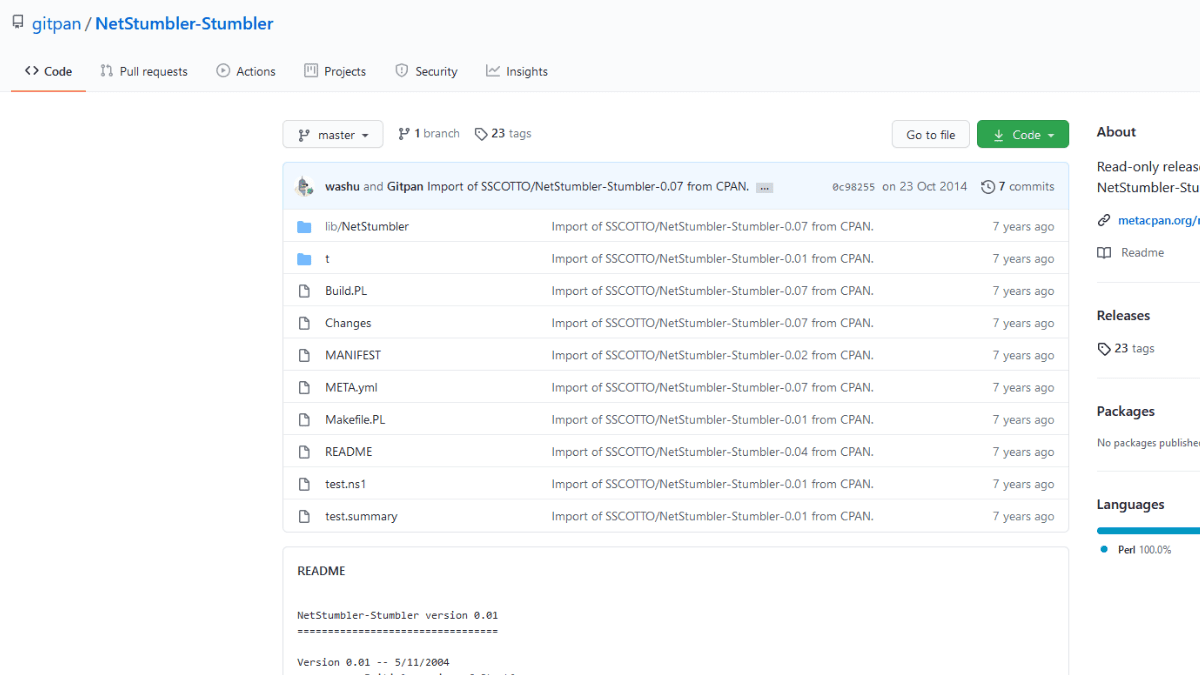Viewport: 1200px width, 675px height.
Task: Open the 7 commits history link
Action: coord(1018,187)
